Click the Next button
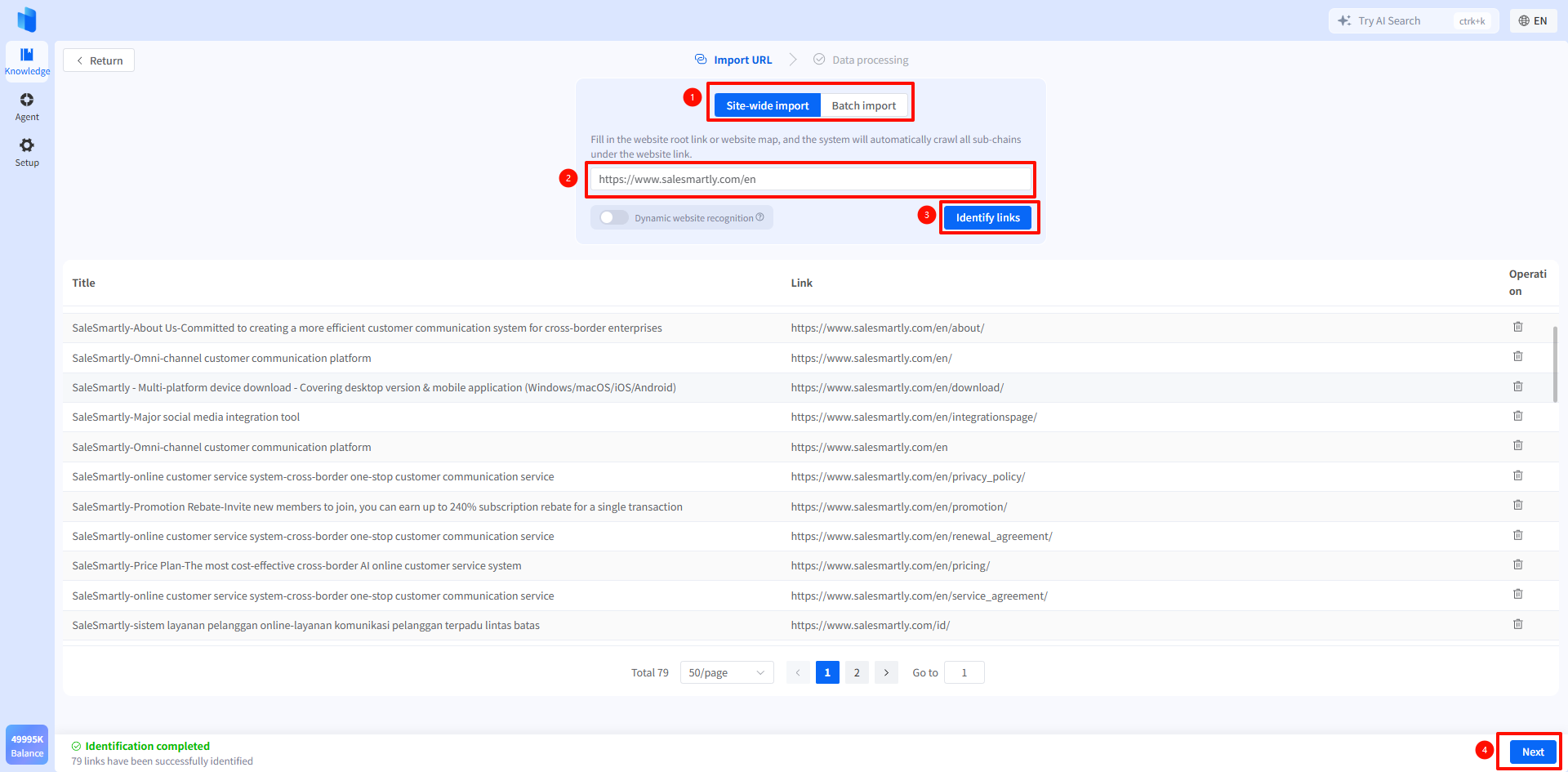This screenshot has height=772, width=1568. coord(1533,752)
